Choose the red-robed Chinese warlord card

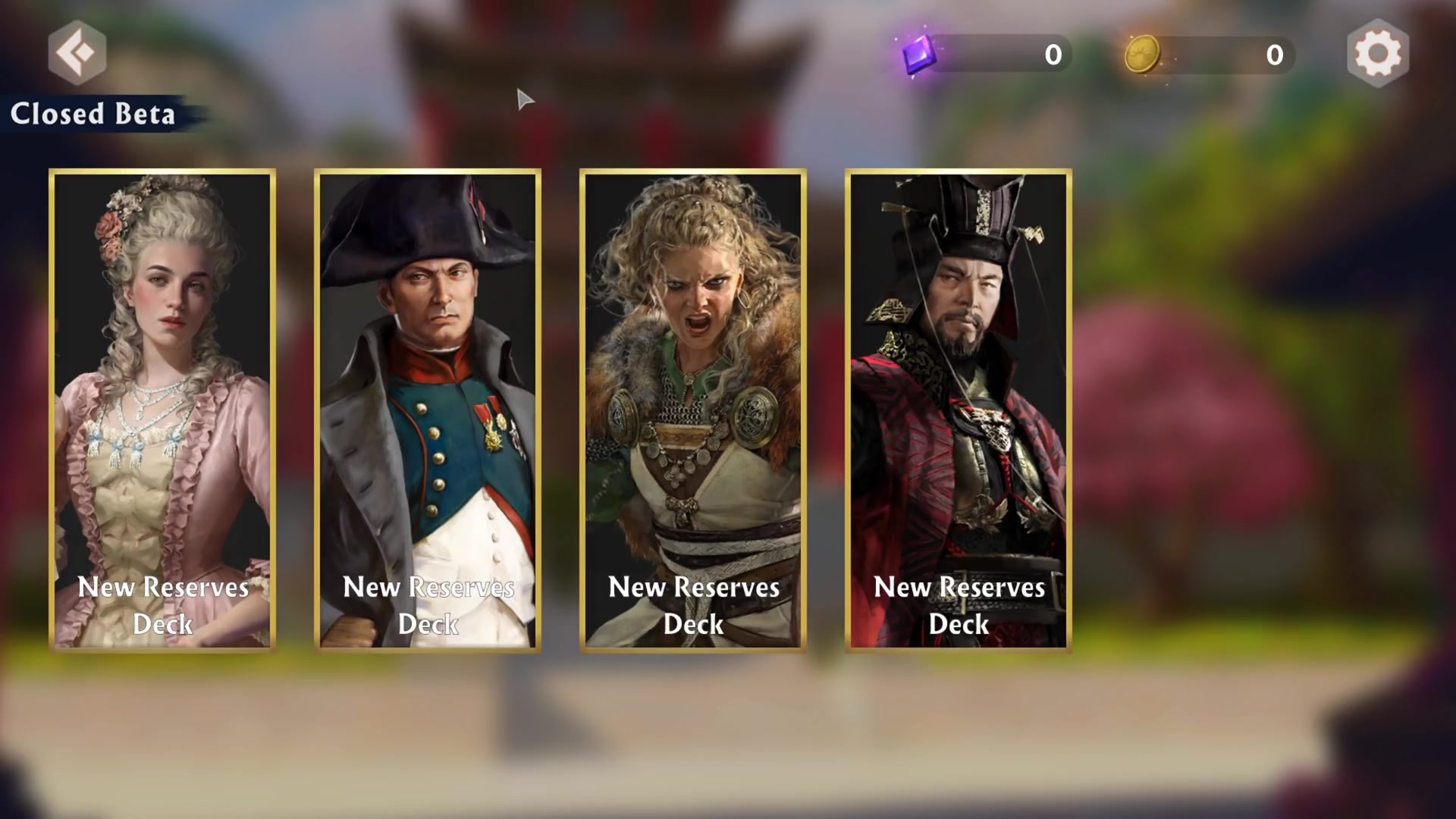[959, 410]
